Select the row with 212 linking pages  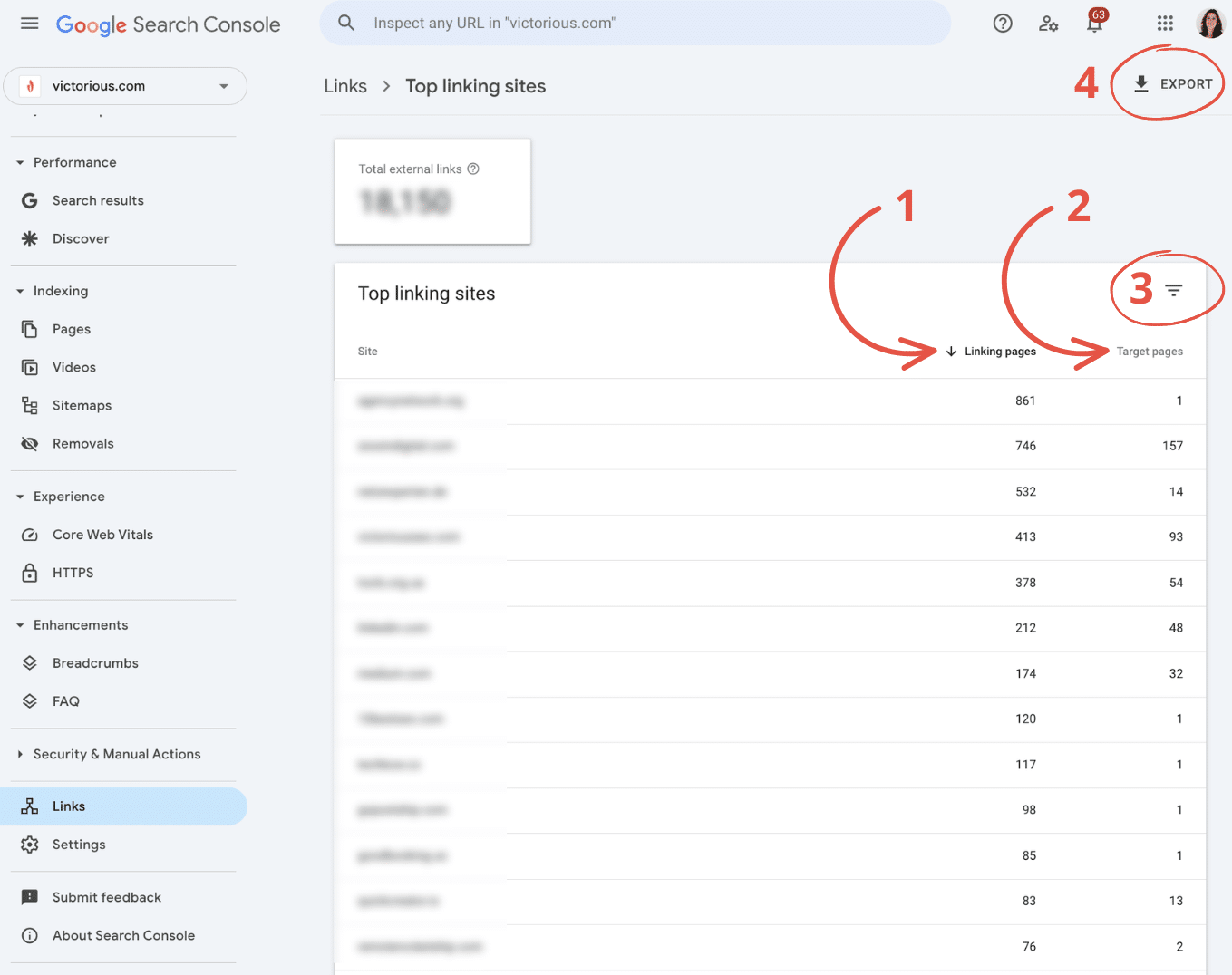click(x=771, y=628)
